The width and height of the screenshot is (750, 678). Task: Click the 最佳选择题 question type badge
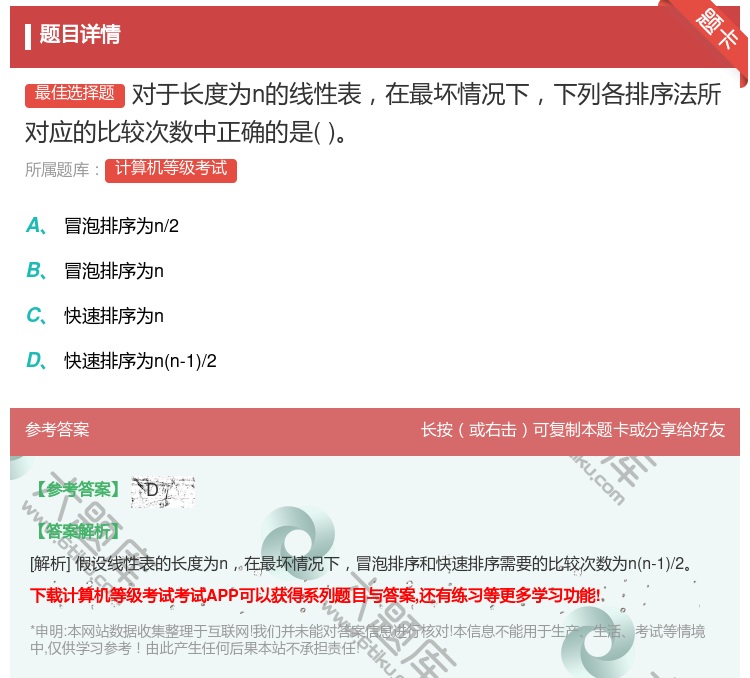coord(75,94)
